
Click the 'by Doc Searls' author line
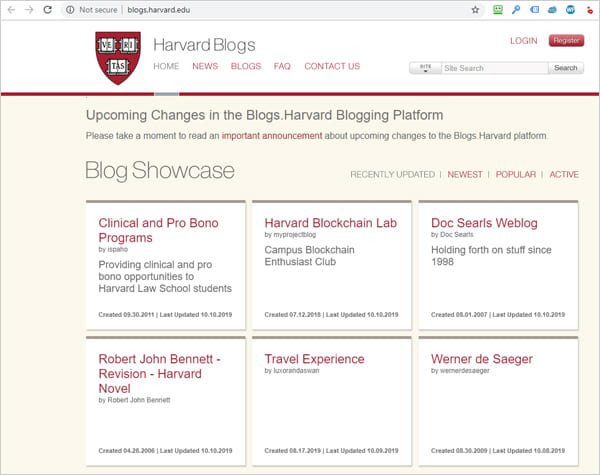tap(452, 235)
